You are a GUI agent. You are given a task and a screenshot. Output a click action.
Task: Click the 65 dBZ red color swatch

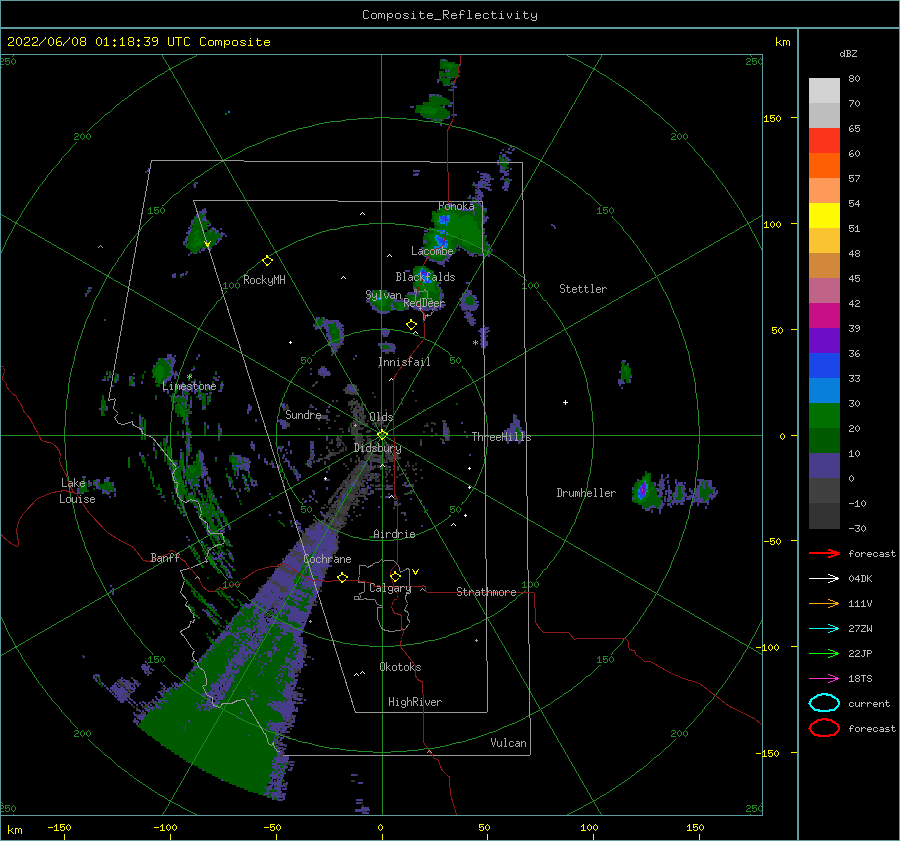824,141
